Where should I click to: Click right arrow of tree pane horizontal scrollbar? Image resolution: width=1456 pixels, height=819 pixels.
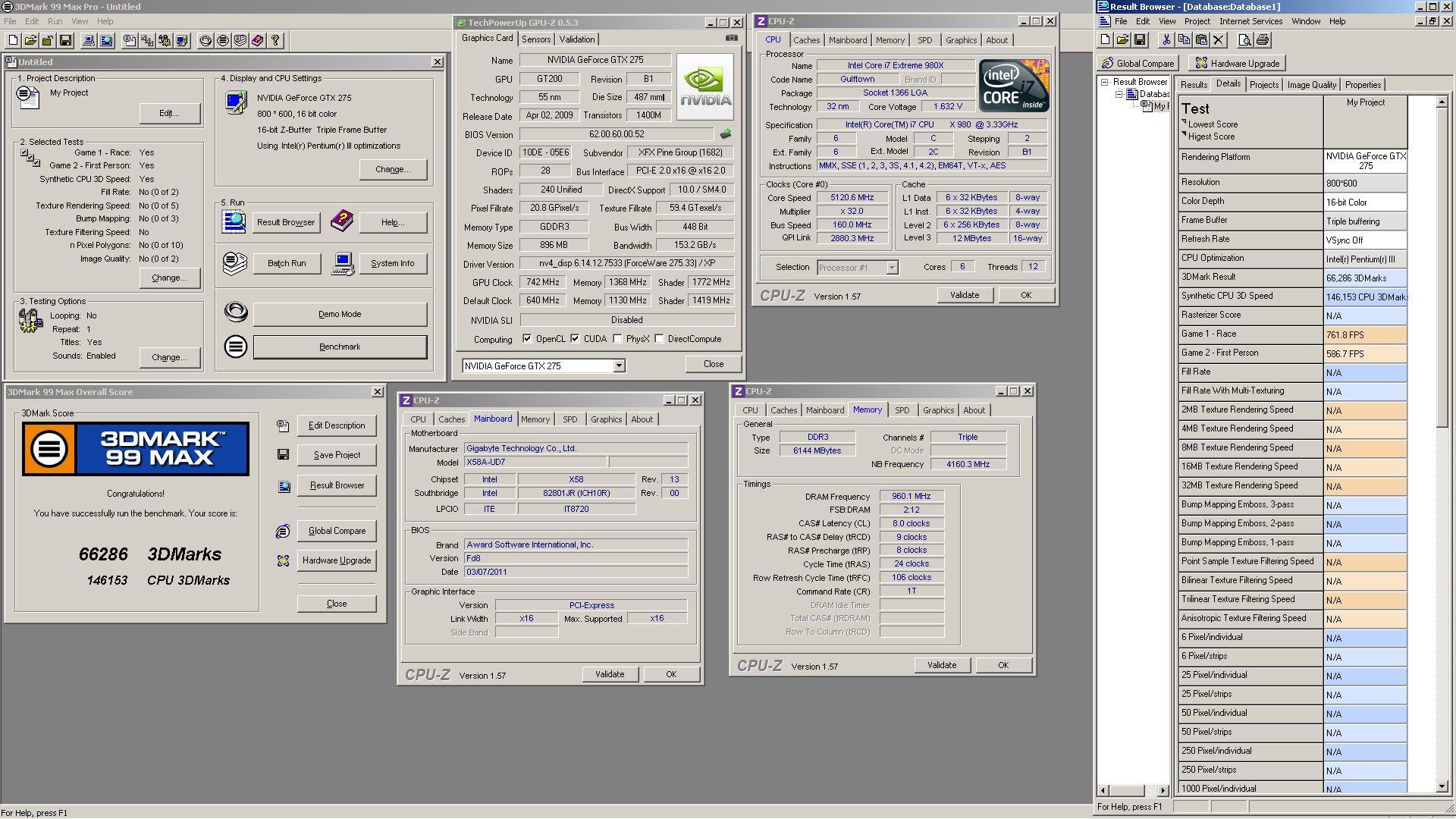[x=1163, y=790]
